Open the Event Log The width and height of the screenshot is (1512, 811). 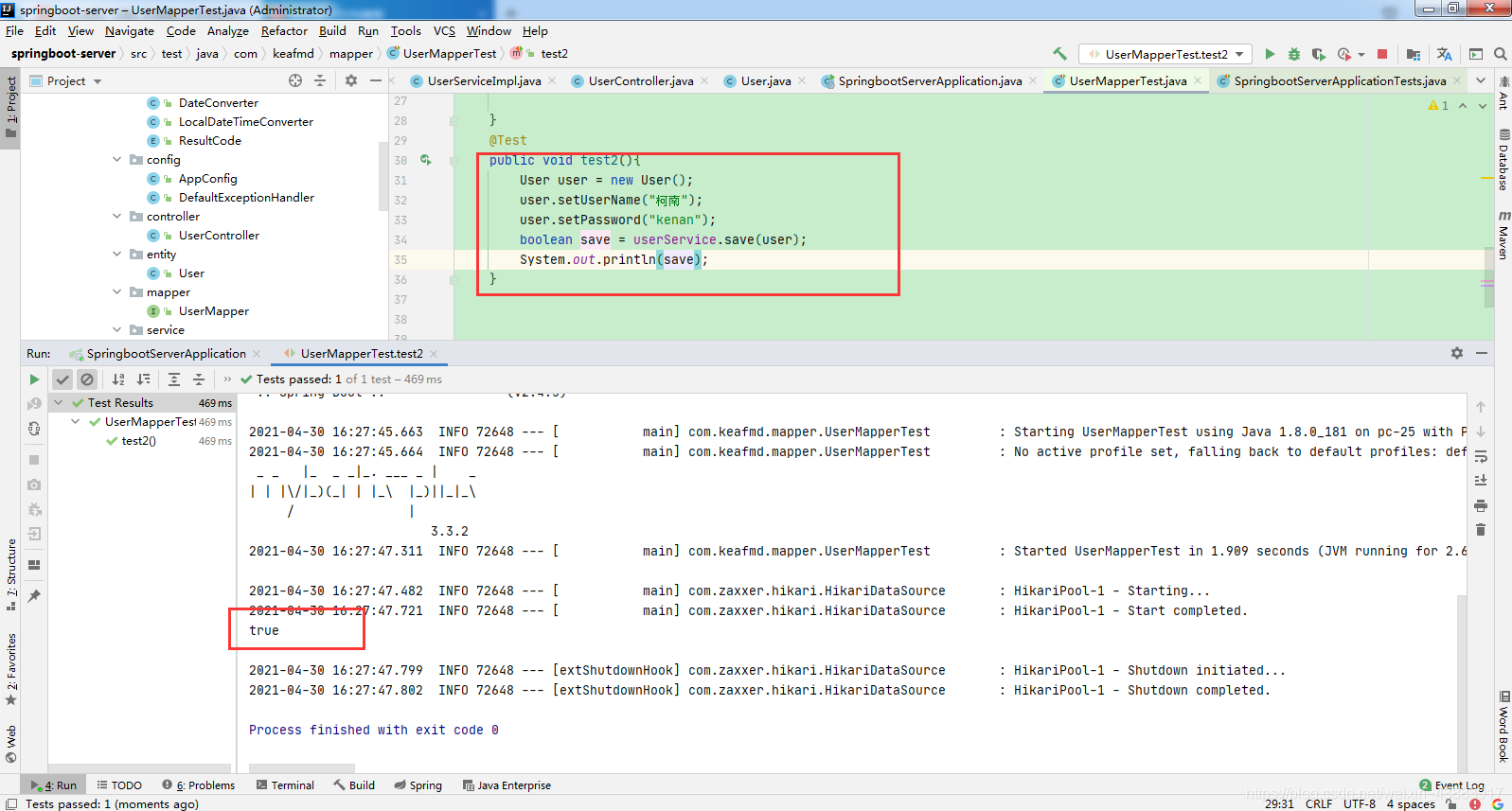pyautogui.click(x=1451, y=785)
